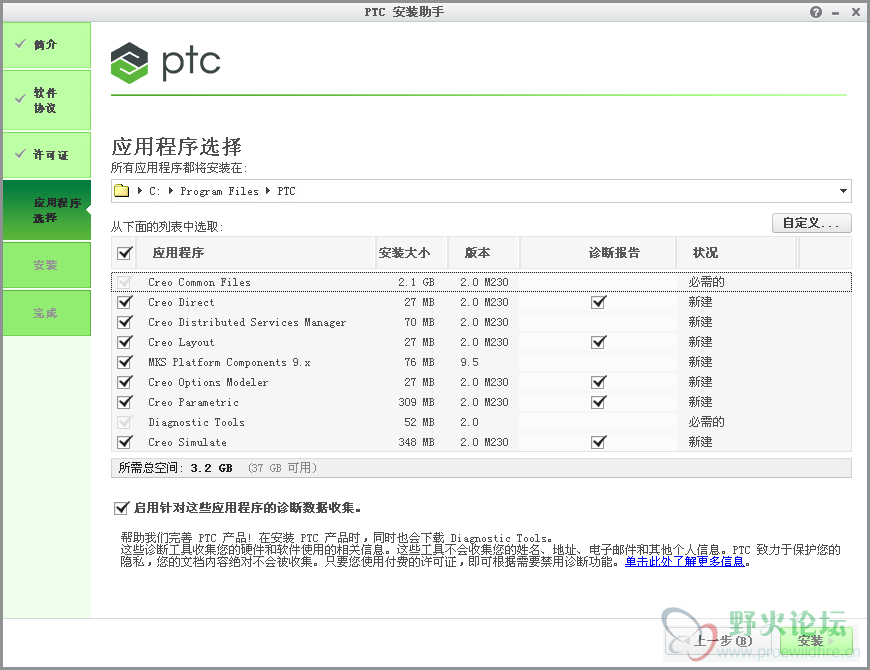Click Program Files in the install path

[219, 191]
